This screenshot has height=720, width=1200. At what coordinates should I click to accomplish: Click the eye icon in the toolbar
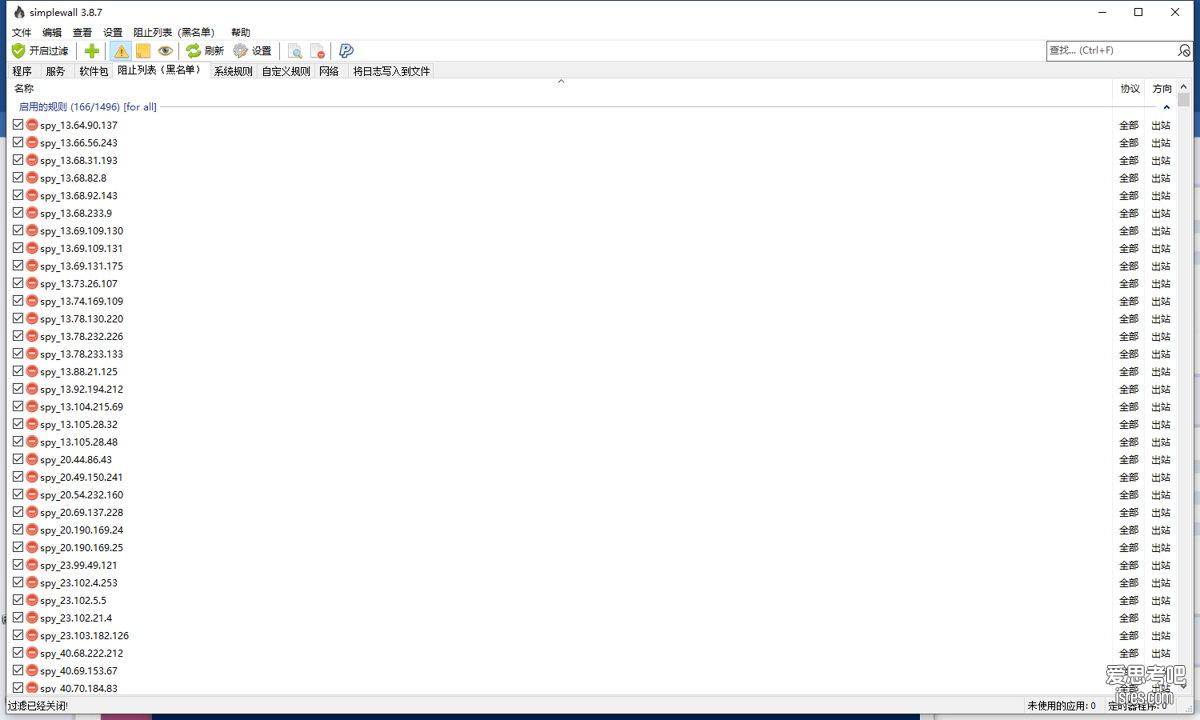pyautogui.click(x=165, y=51)
